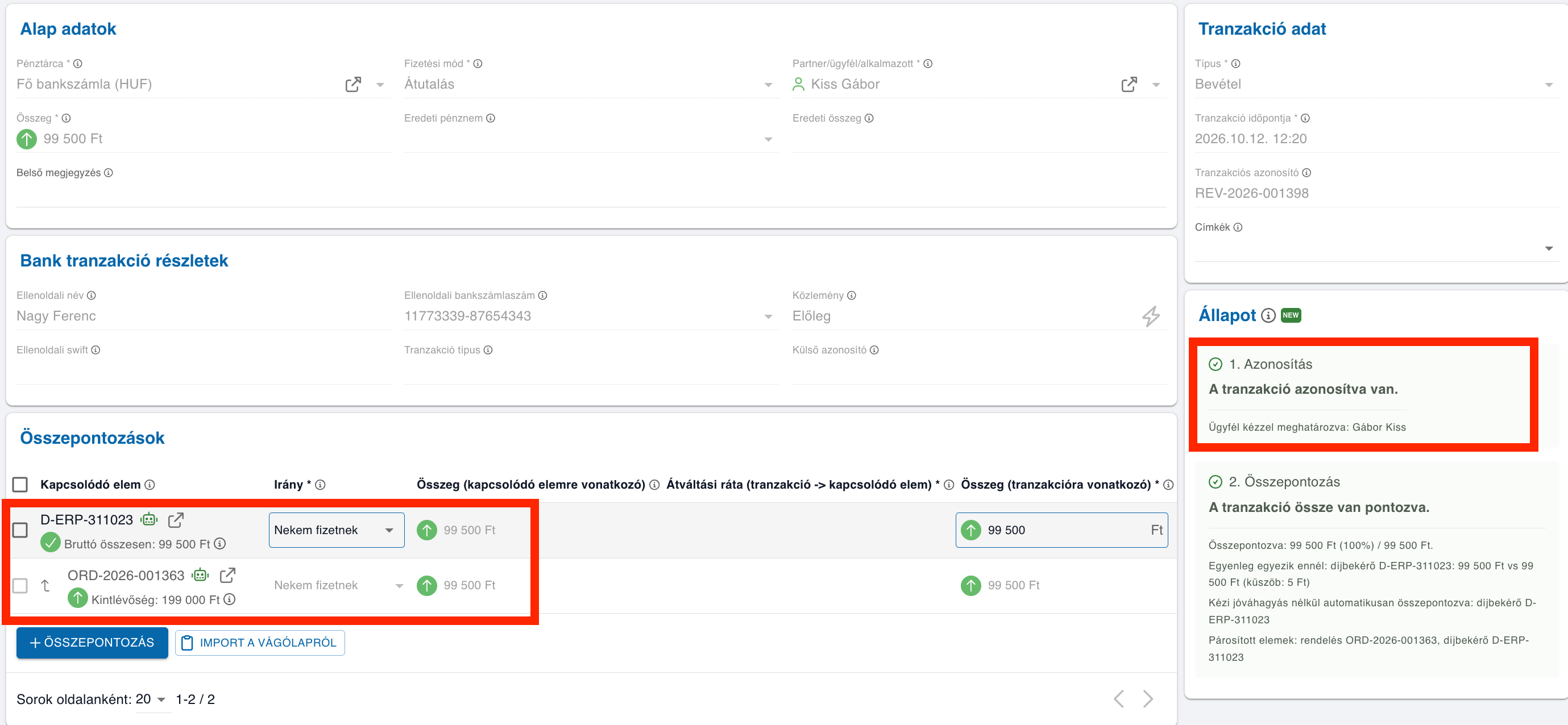This screenshot has width=1568, height=725.
Task: Click the Tranzakciós azonosító REV-2026-001398 field
Action: pyautogui.click(x=1376, y=194)
